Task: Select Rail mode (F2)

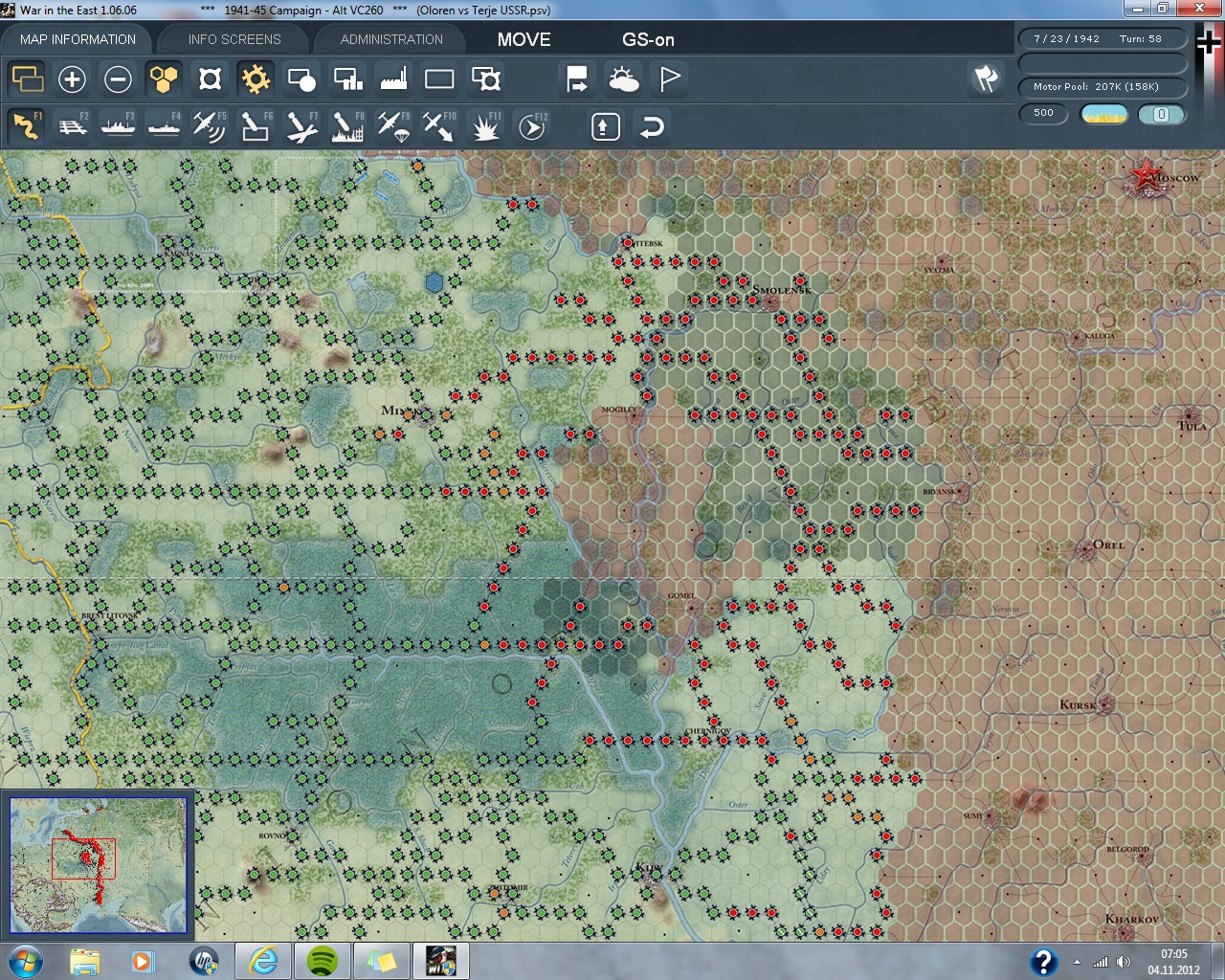Action: pyautogui.click(x=72, y=125)
